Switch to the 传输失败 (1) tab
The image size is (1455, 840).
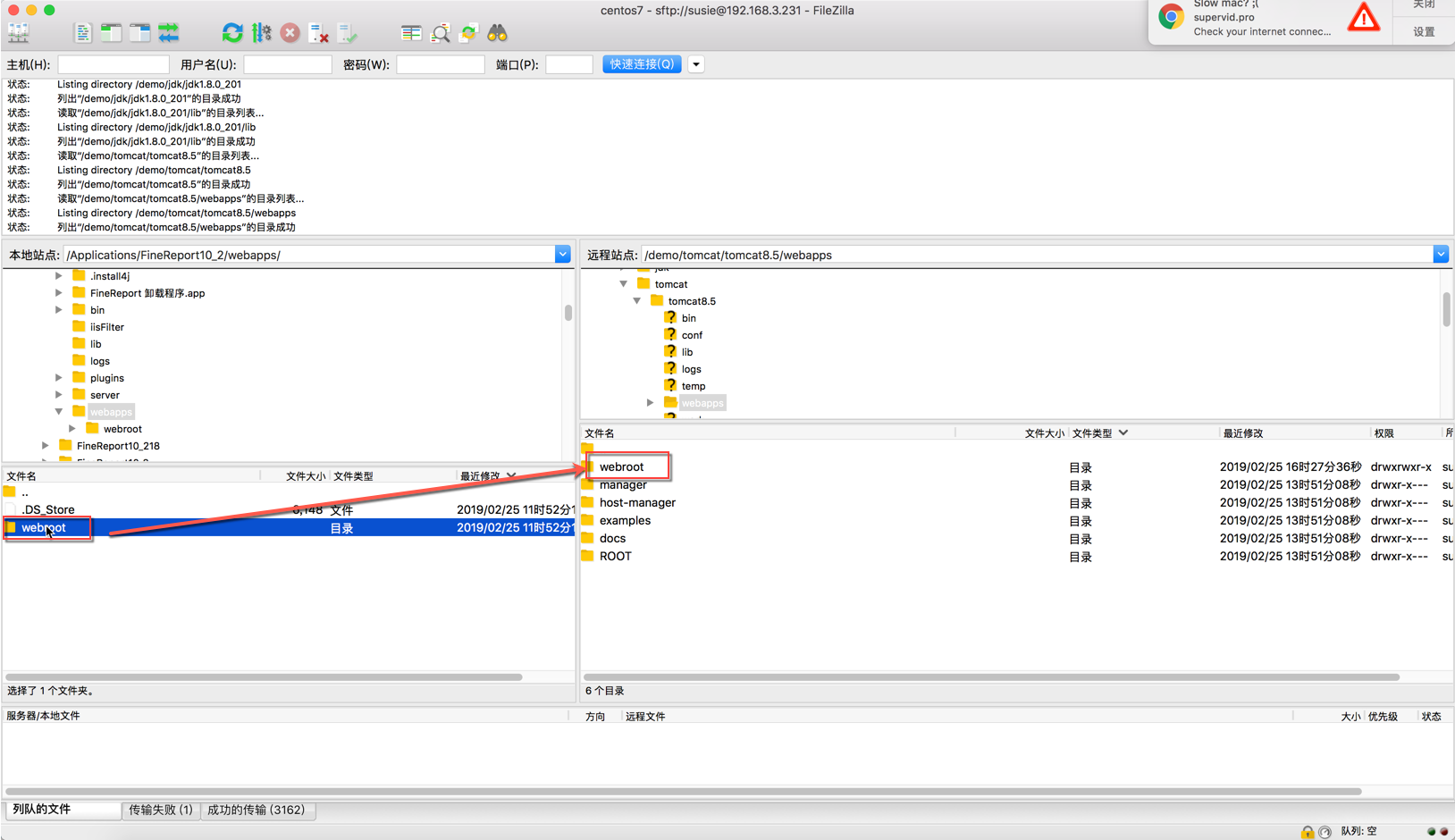point(161,810)
